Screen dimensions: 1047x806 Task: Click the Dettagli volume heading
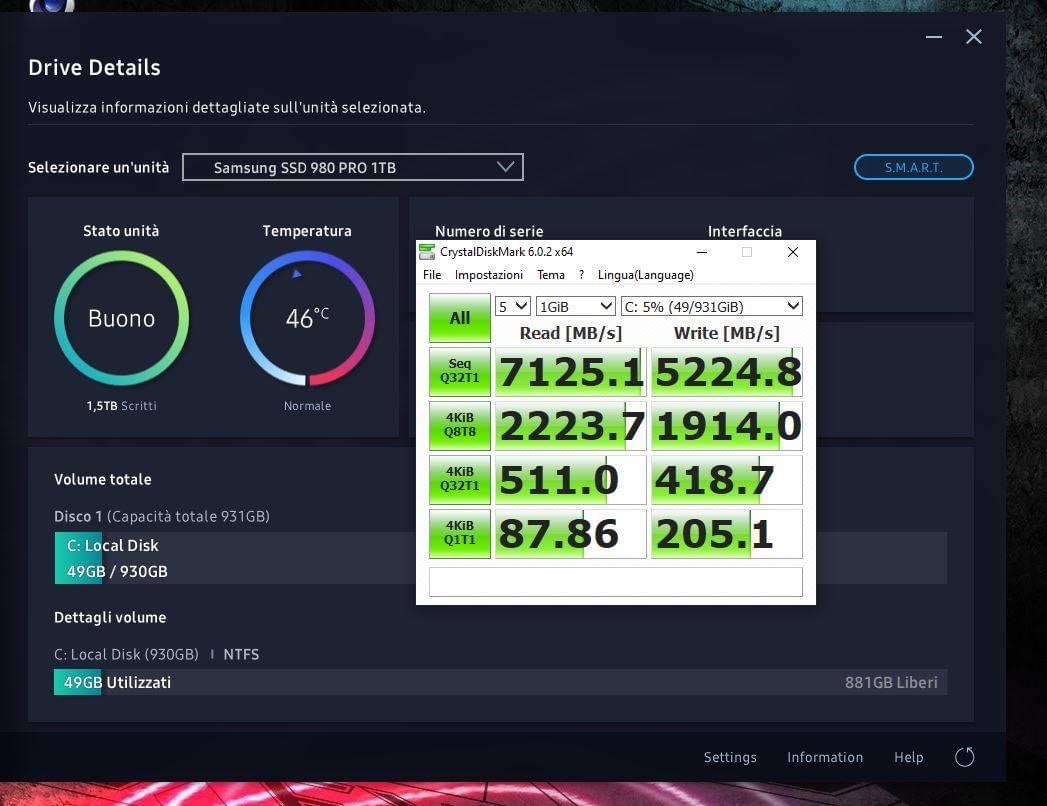pyautogui.click(x=110, y=618)
